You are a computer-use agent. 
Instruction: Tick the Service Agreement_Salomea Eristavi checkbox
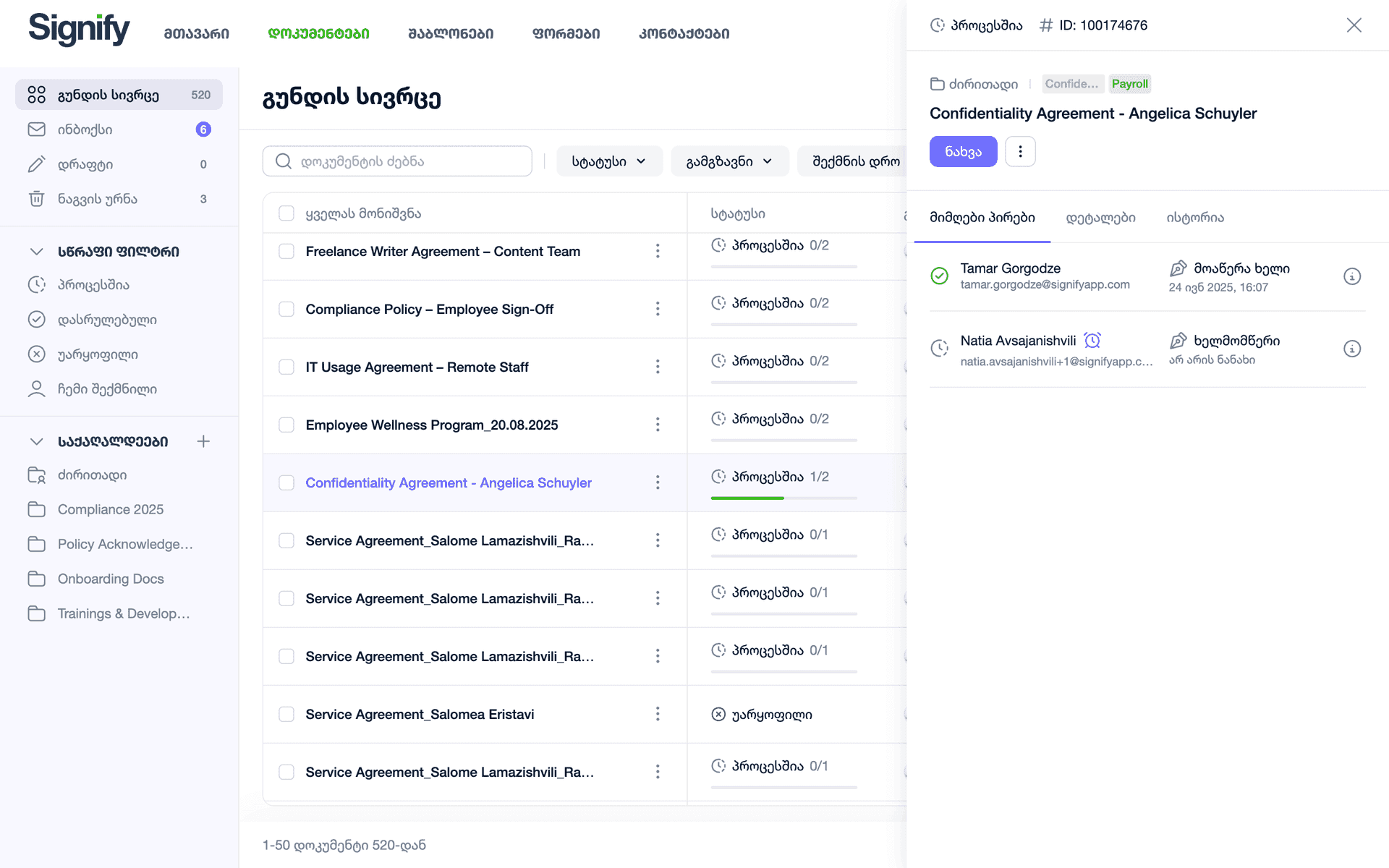click(286, 714)
